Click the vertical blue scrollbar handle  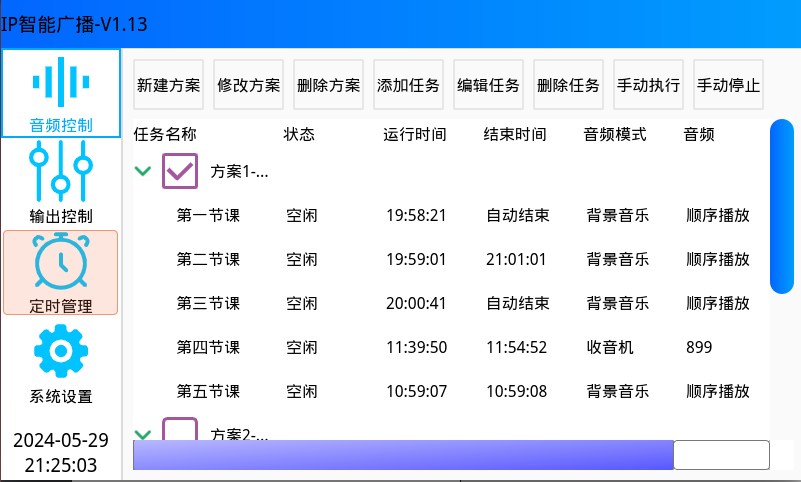click(781, 206)
